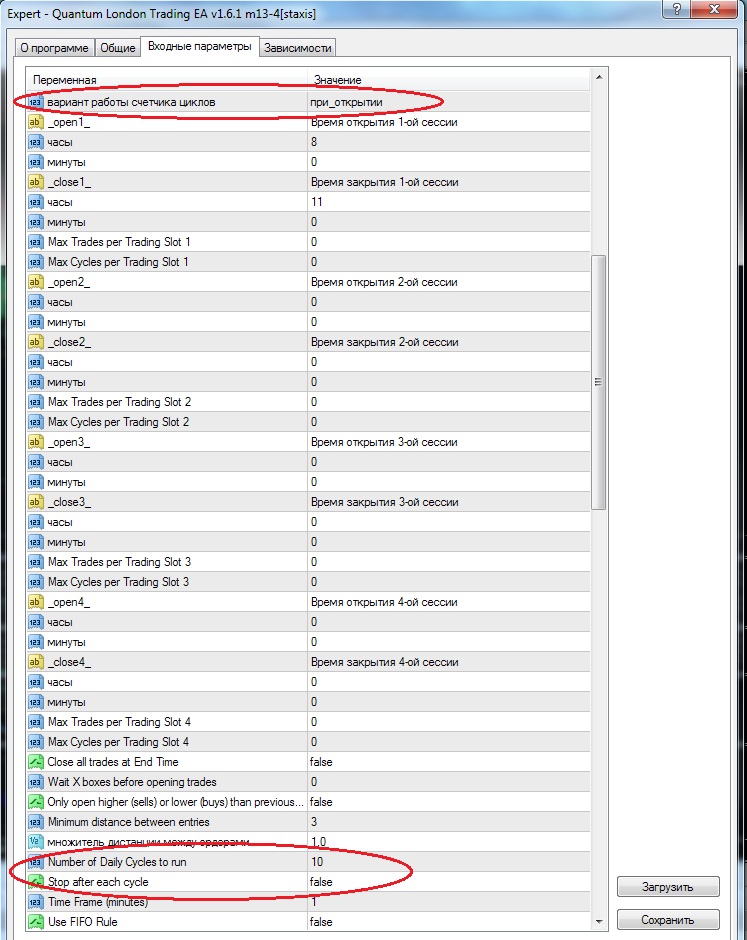Viewport: 747px width, 940px height.
Task: Select icon of Max Cycles per Trading Slot 2
Action: (36, 422)
